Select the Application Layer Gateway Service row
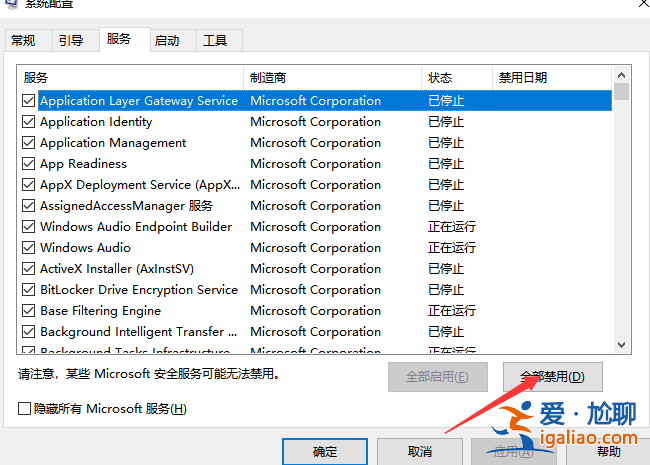The width and height of the screenshot is (650, 465). tap(325, 101)
